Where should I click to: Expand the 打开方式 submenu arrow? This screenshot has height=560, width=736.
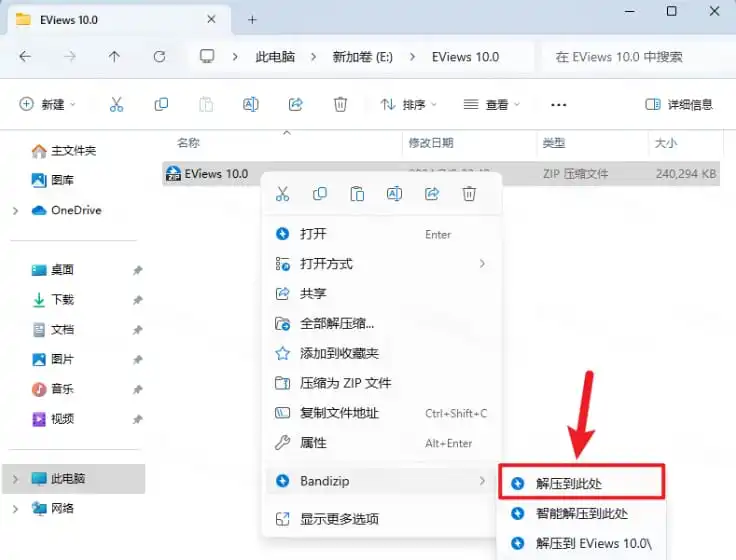482,264
